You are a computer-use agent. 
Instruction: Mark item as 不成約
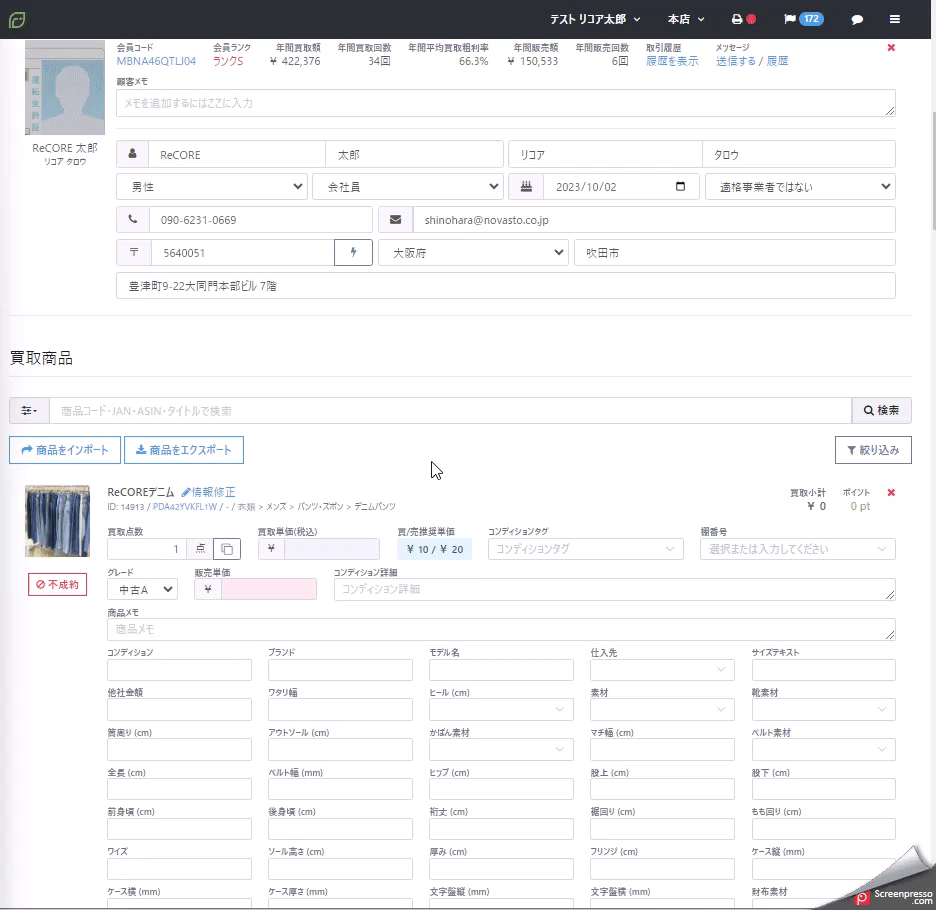click(x=57, y=584)
